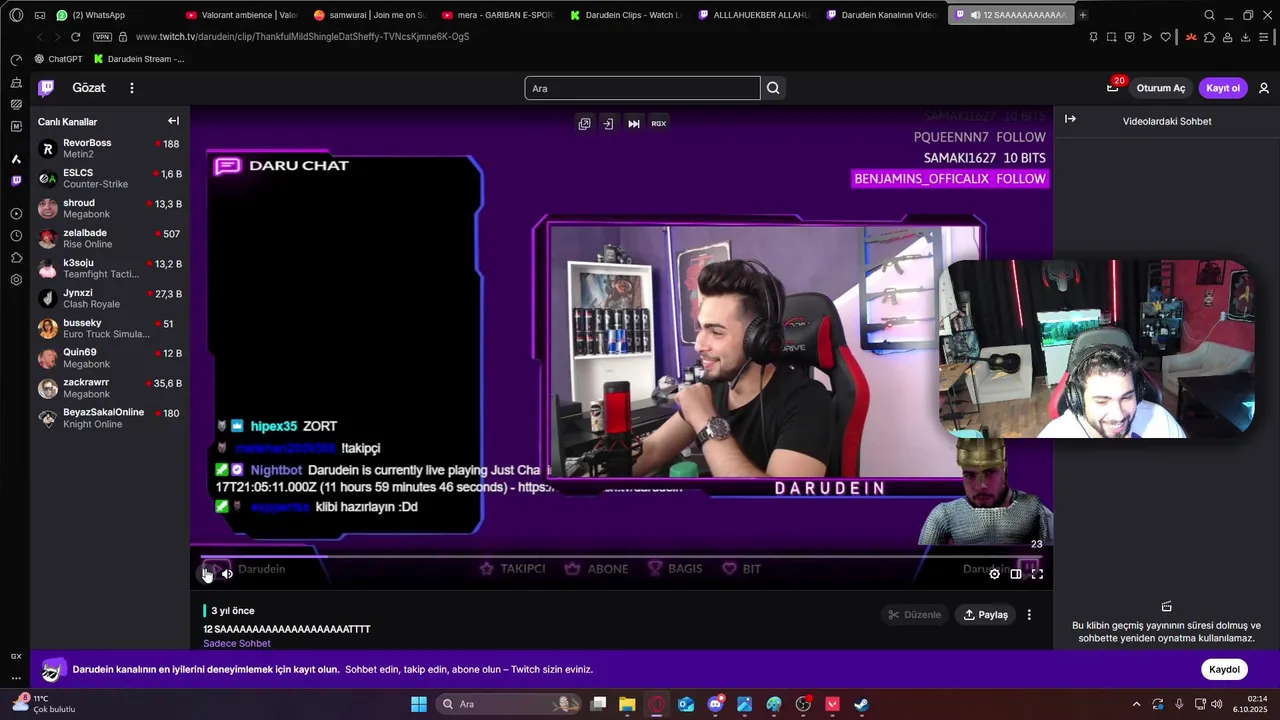Open browser downloads icon
This screenshot has width=1280, height=720.
click(1246, 37)
